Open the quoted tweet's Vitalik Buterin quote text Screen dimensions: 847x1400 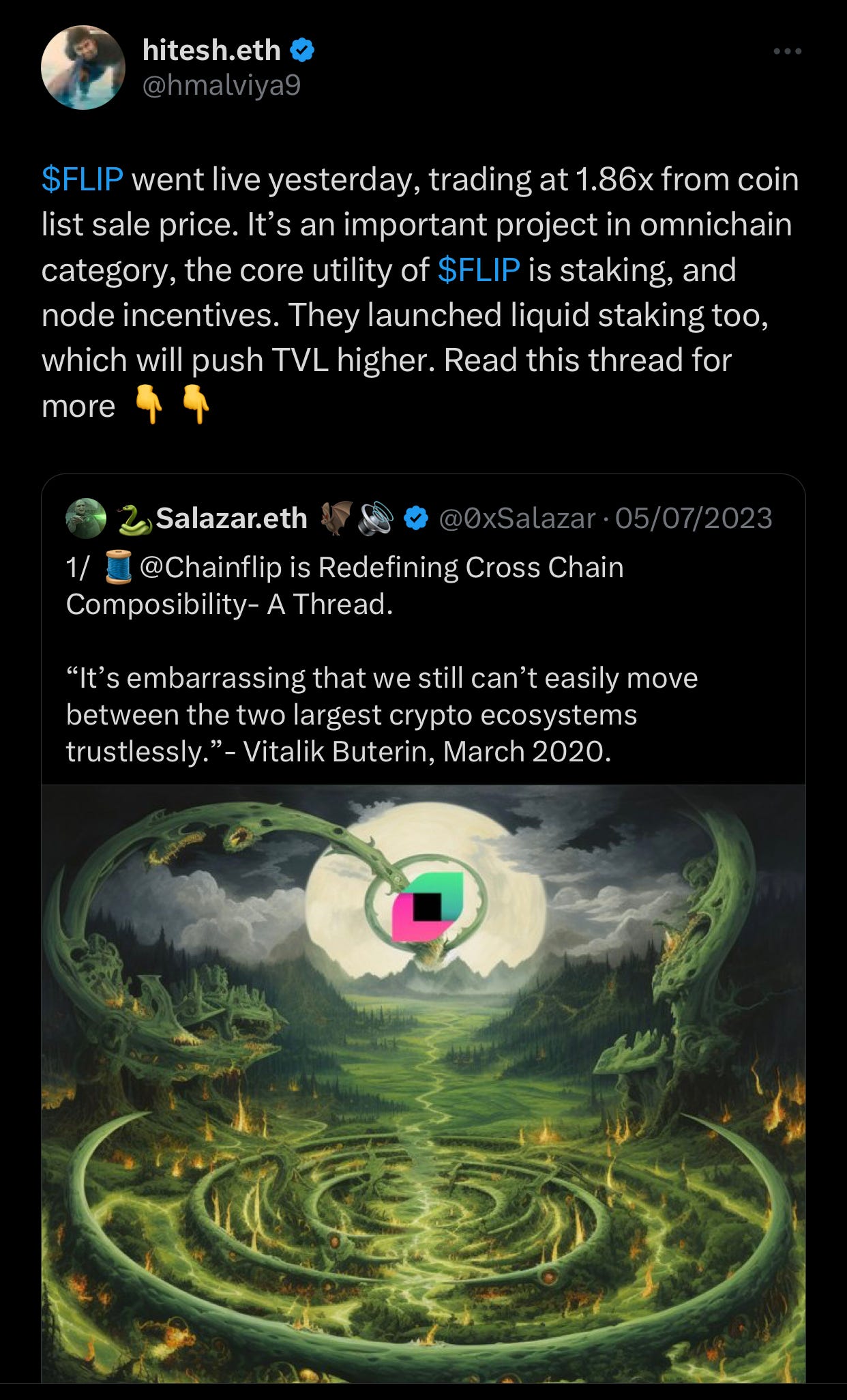(382, 714)
